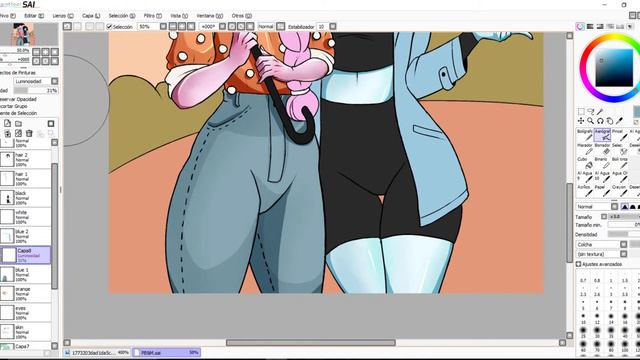The width and height of the screenshot is (640, 360).
Task: Select the lasso selection tool
Action: click(x=591, y=111)
